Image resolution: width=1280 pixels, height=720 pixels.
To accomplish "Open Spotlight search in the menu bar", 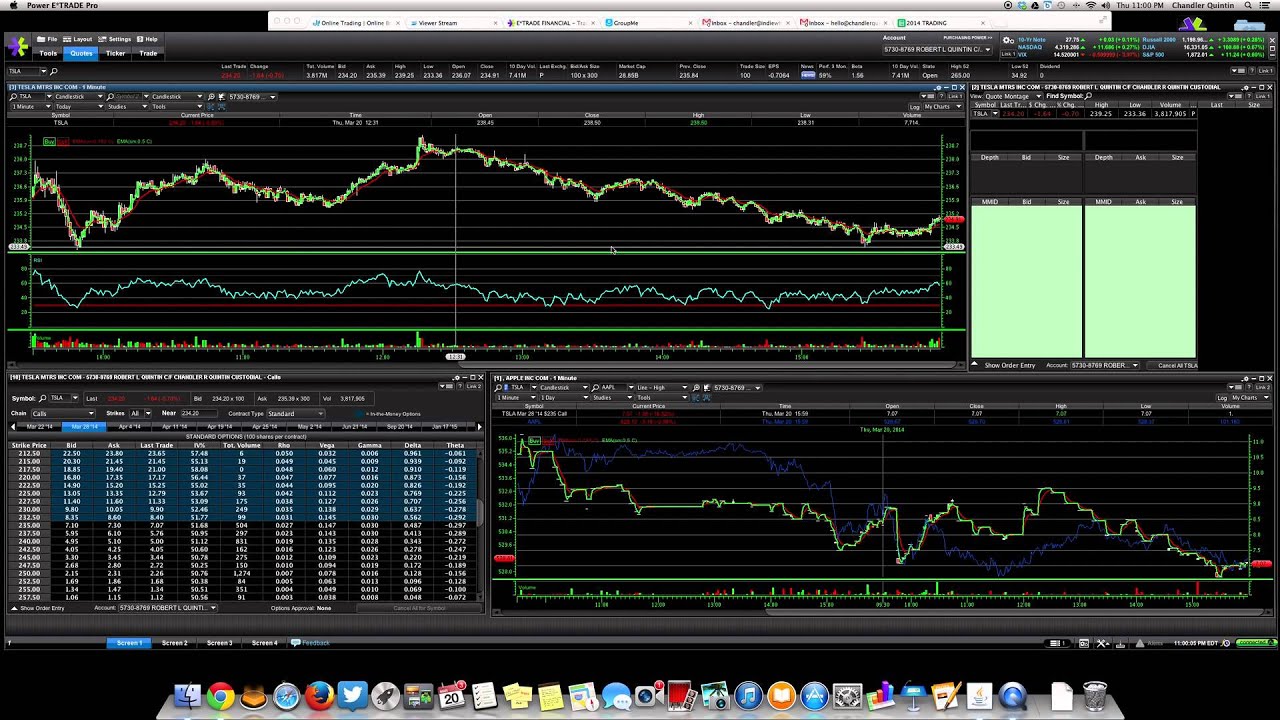I will (1249, 6).
